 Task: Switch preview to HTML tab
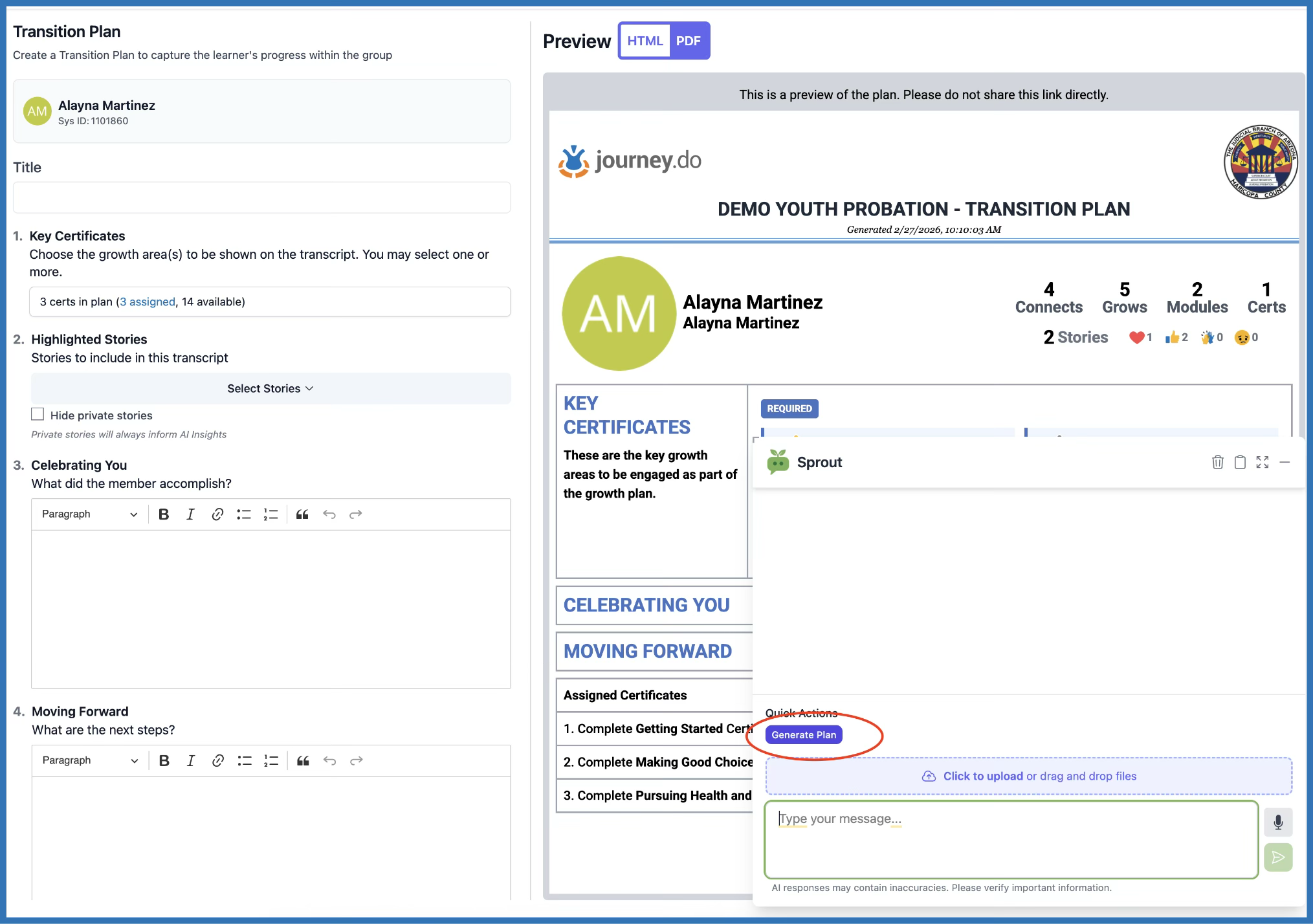tap(645, 41)
